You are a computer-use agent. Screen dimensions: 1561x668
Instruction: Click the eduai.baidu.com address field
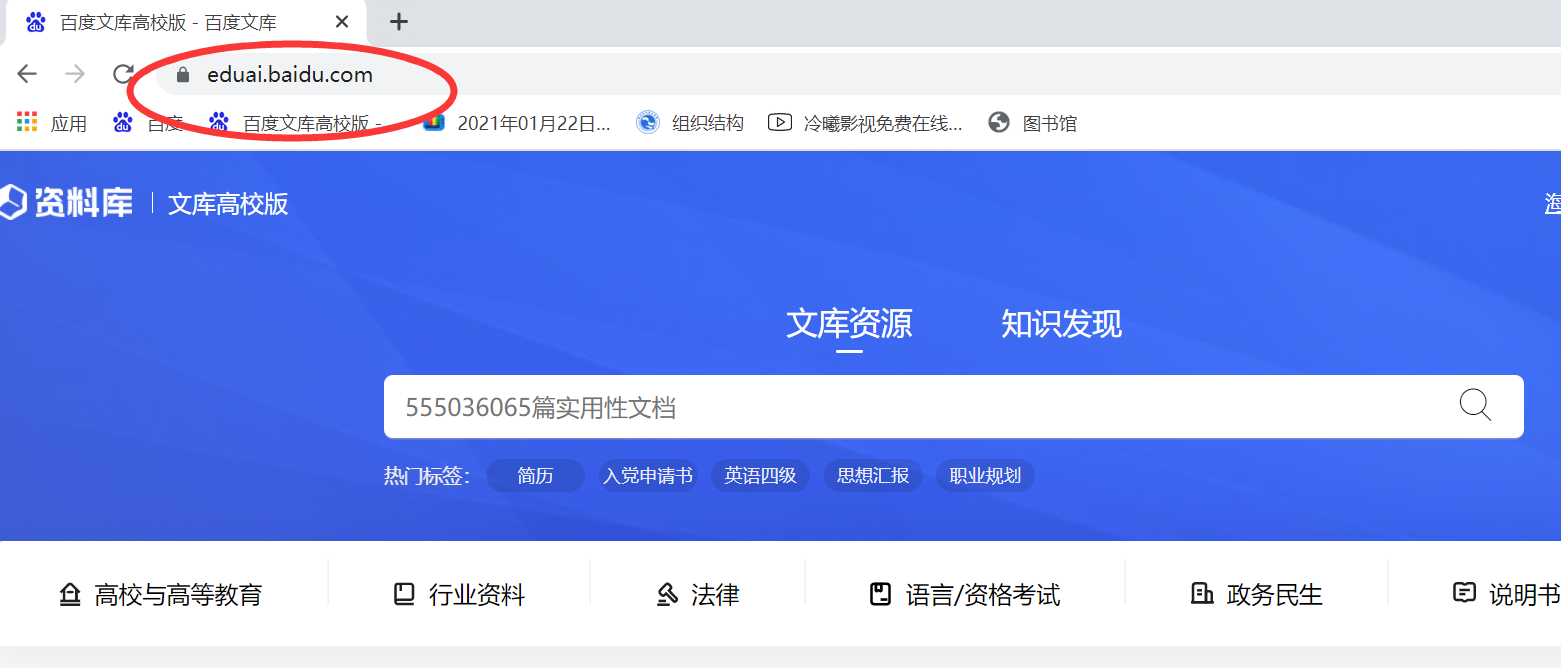point(290,75)
